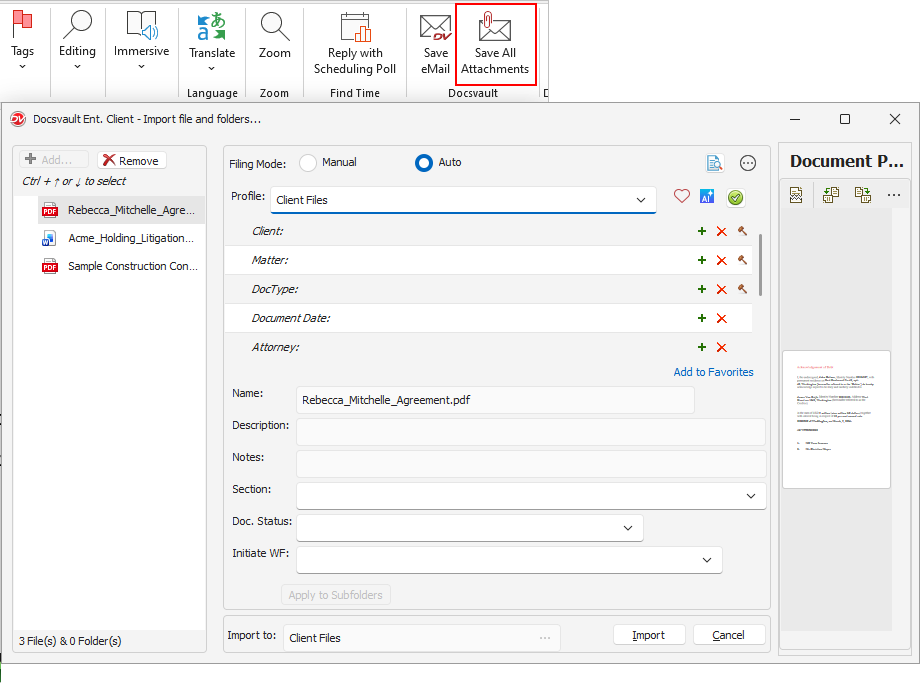Click the Notes input field
Viewport: 920px width, 689px height.
coord(531,464)
